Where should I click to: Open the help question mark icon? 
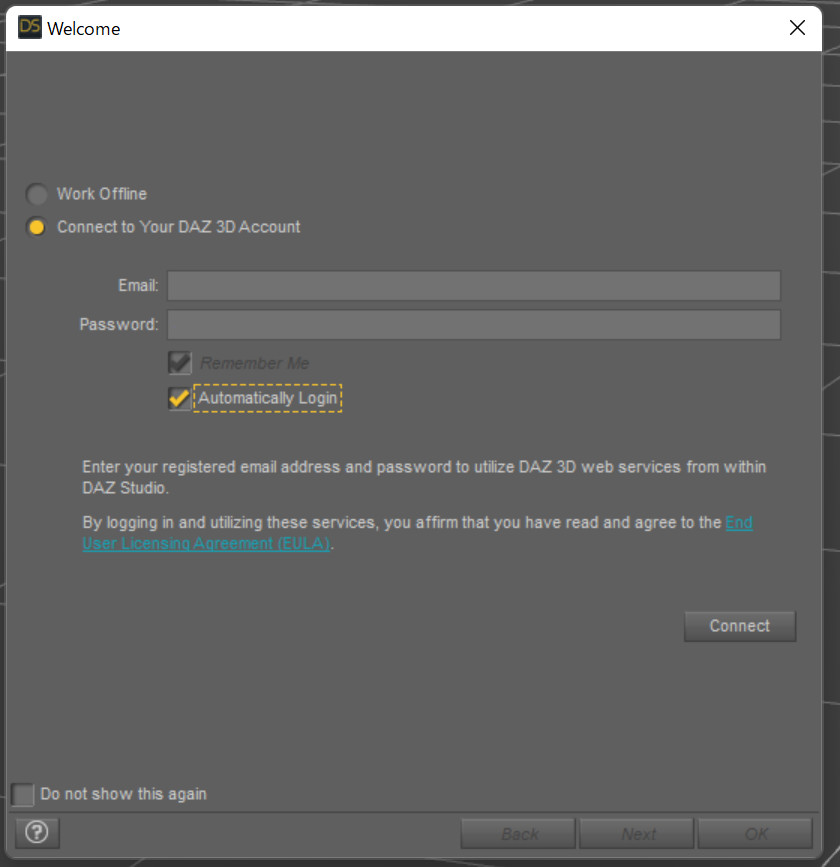pos(37,832)
